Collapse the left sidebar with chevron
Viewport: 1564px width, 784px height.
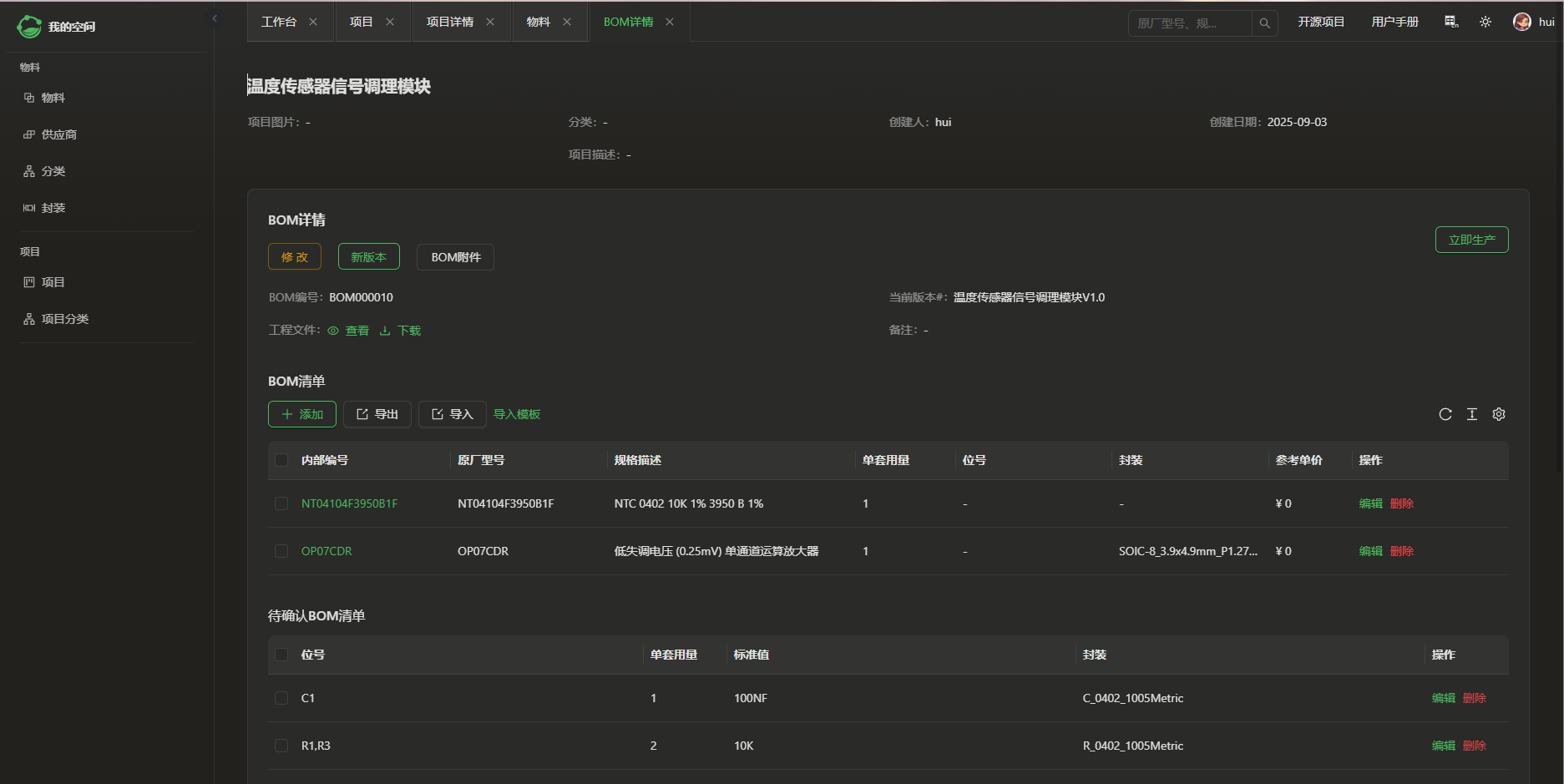click(215, 18)
